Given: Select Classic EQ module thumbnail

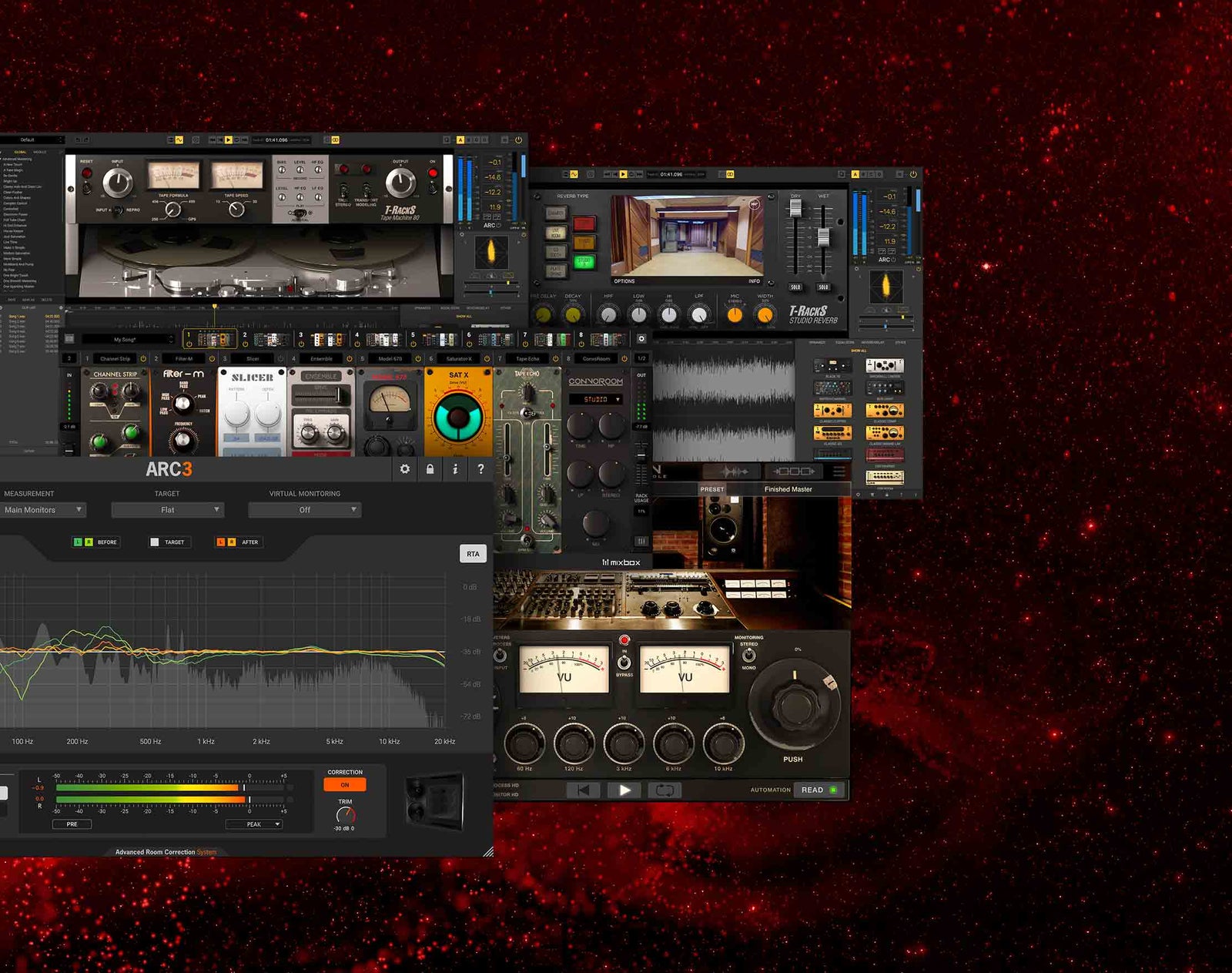Looking at the screenshot, I should 832,433.
